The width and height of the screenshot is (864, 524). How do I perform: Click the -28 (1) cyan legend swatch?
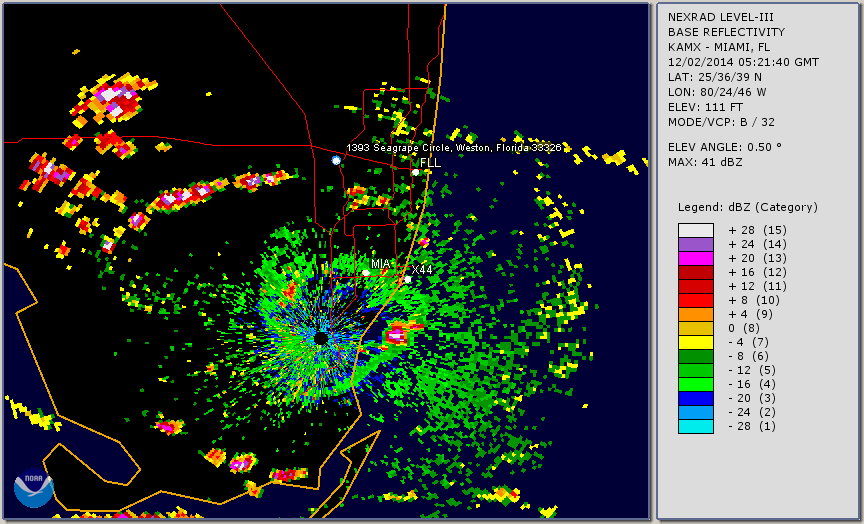pyautogui.click(x=696, y=426)
